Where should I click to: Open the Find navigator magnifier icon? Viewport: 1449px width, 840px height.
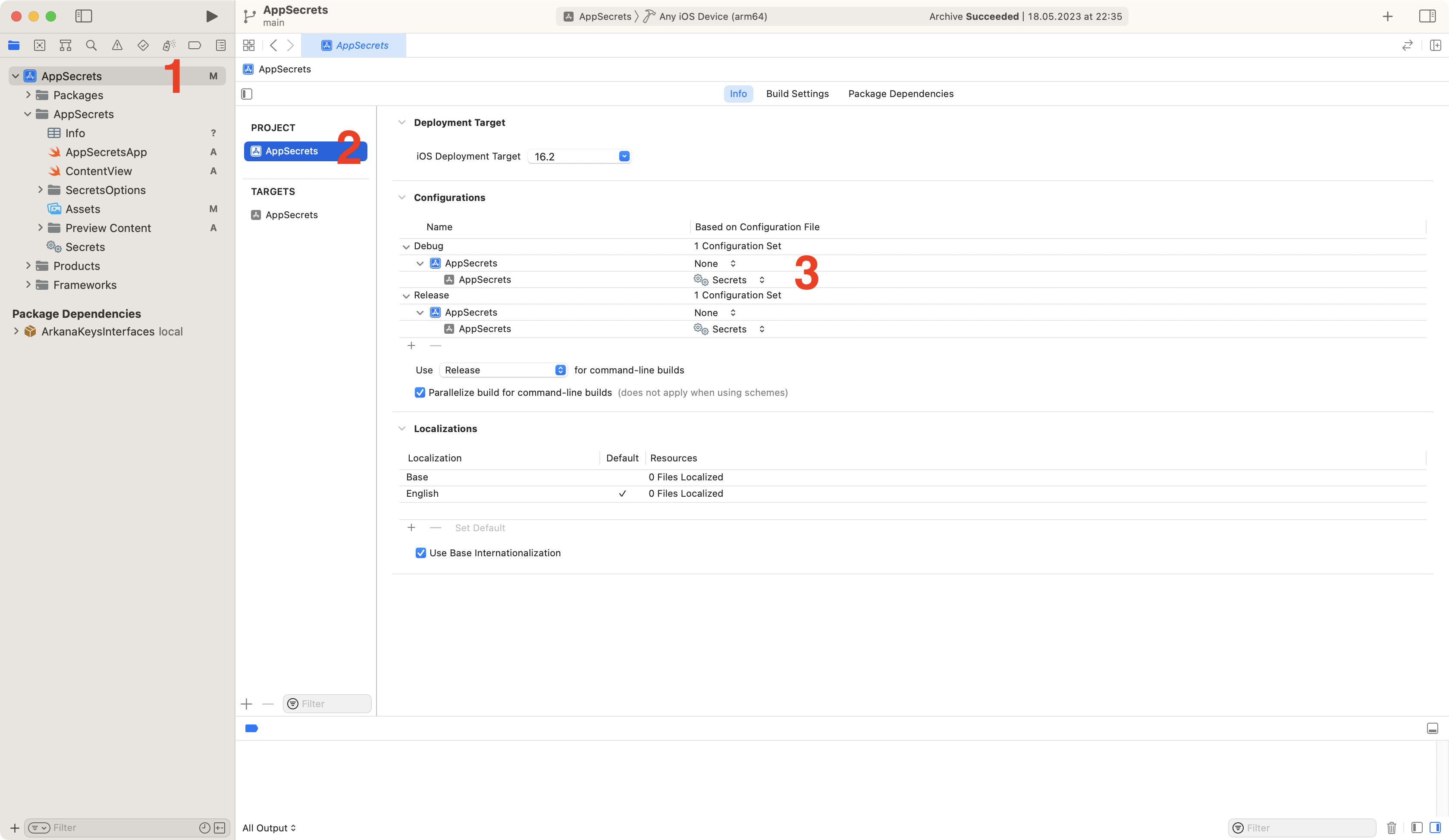(x=91, y=45)
